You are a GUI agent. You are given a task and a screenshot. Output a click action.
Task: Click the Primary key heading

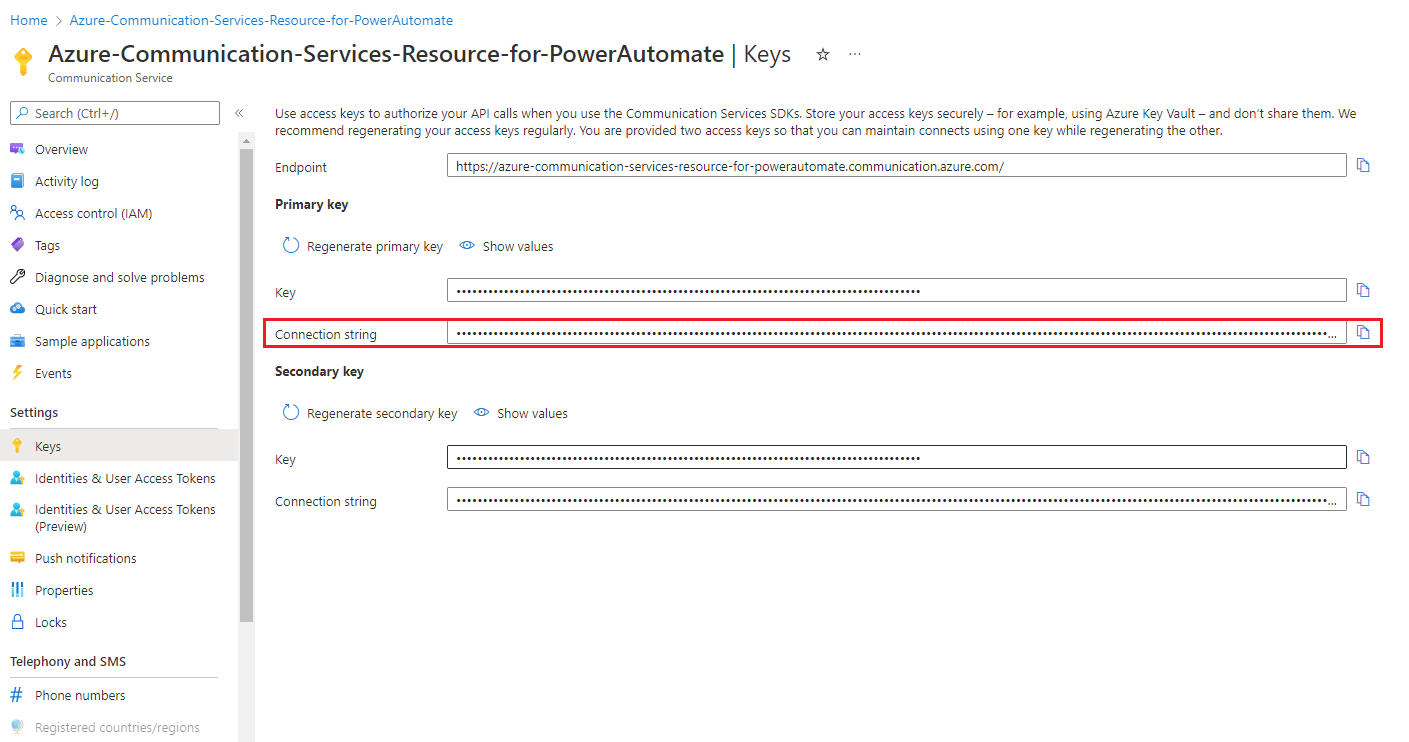312,204
